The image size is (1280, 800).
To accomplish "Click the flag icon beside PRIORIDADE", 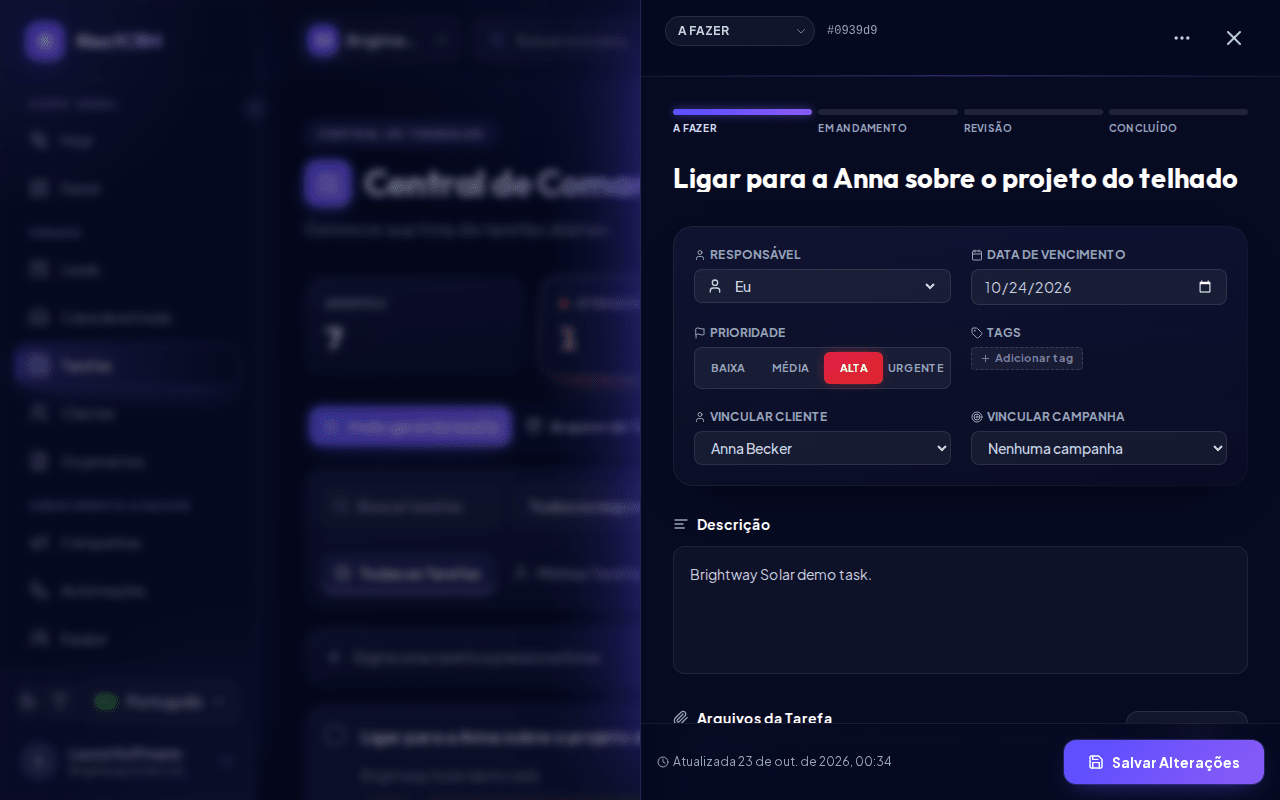I will (700, 333).
